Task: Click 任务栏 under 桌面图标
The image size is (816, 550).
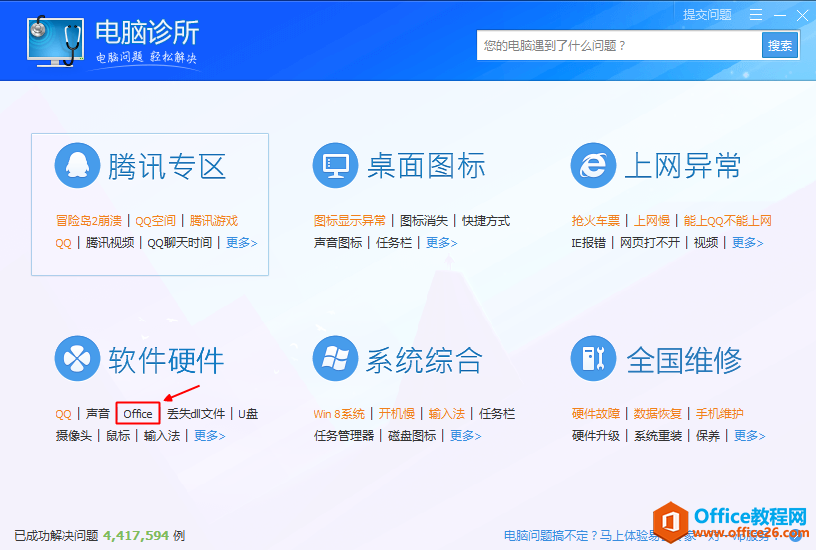Action: click(x=394, y=242)
